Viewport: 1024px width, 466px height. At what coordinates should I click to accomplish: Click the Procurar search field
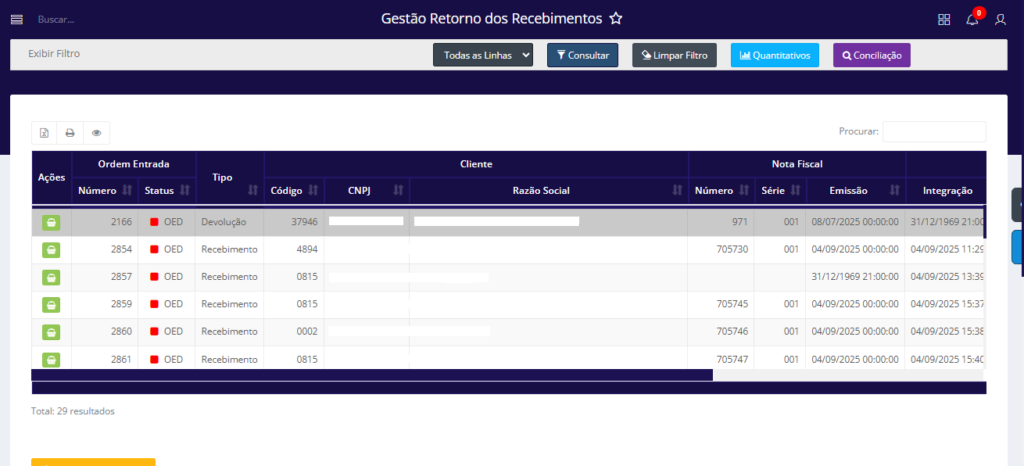[x=934, y=131]
